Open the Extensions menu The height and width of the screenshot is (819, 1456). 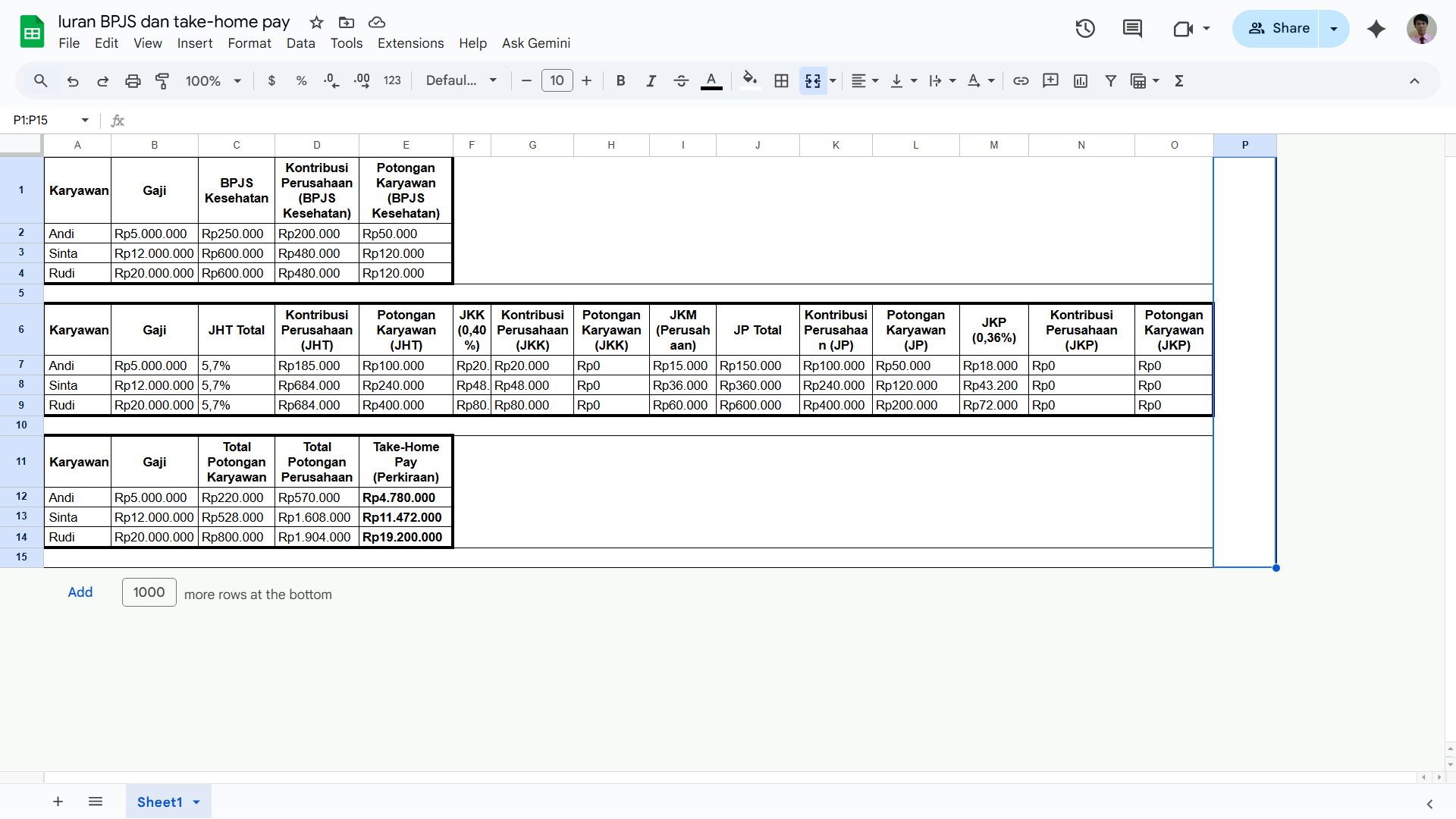pyautogui.click(x=410, y=43)
